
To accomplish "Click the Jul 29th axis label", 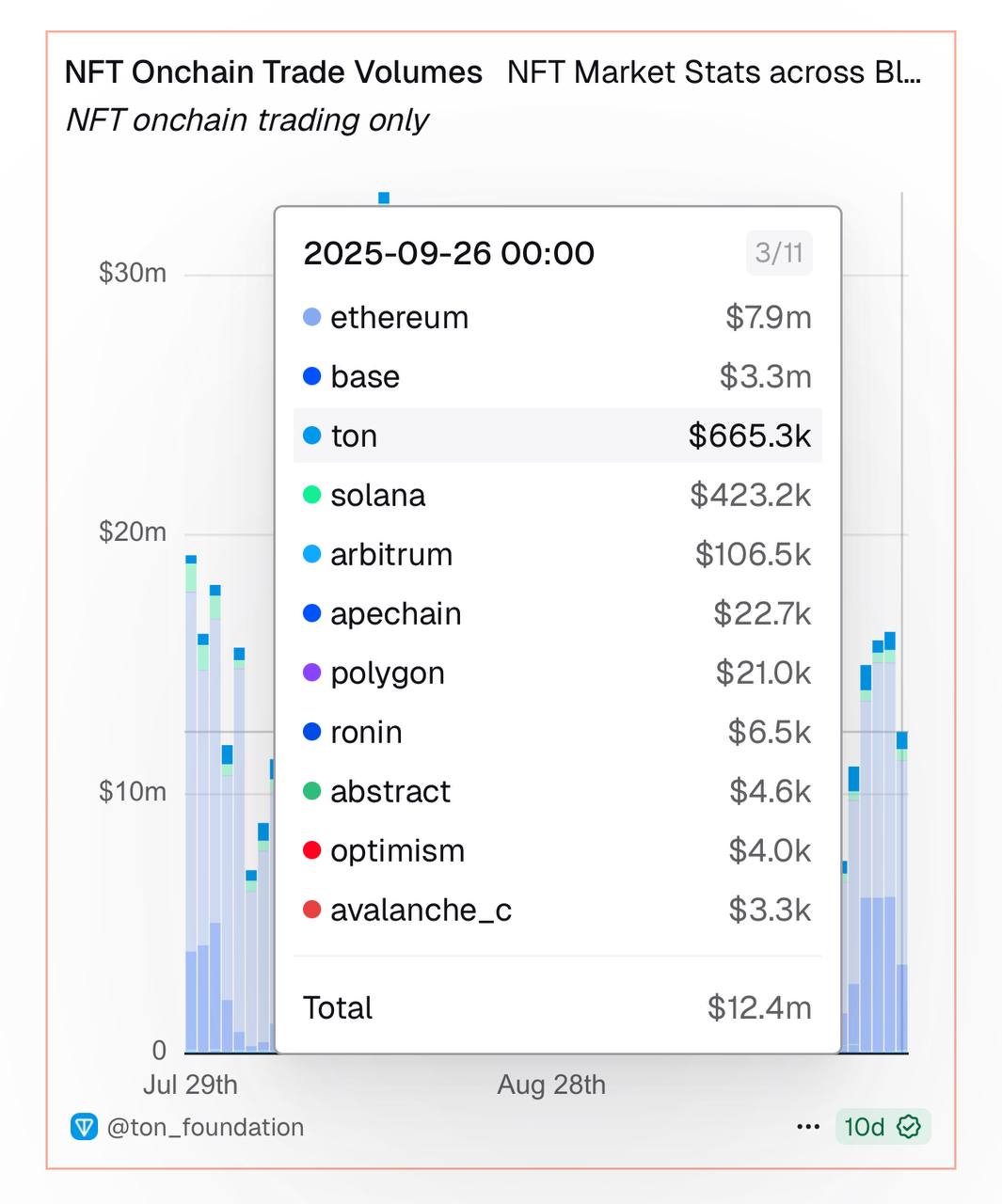I will coord(190,1085).
